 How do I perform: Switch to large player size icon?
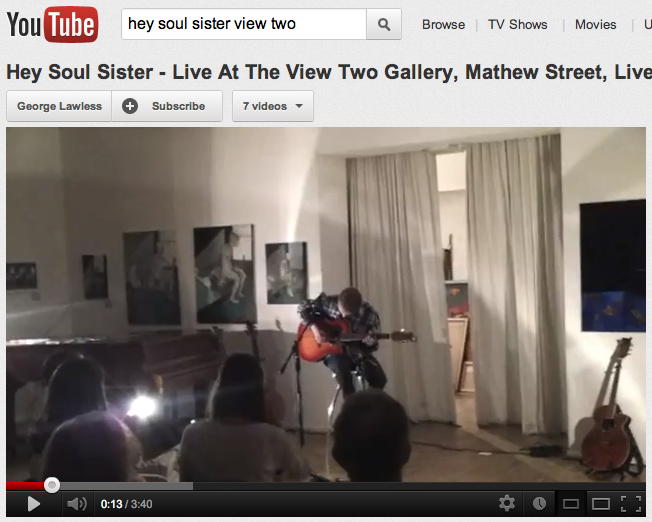click(x=601, y=504)
